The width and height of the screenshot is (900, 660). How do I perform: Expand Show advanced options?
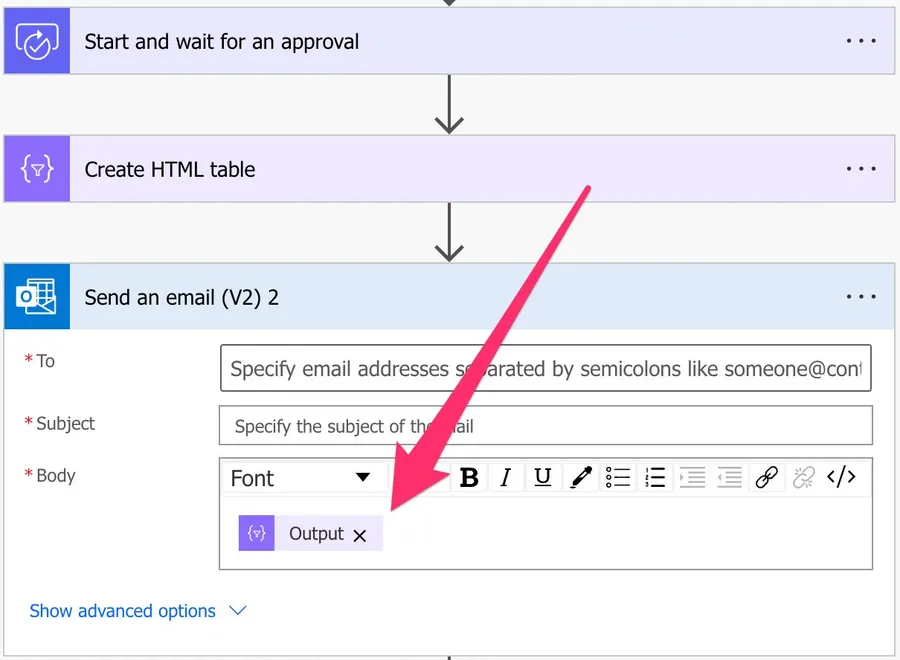[x=137, y=611]
